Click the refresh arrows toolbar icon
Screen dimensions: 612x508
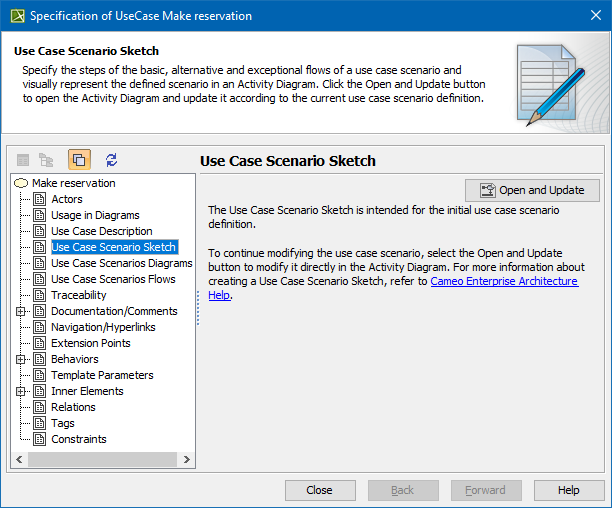tap(111, 159)
